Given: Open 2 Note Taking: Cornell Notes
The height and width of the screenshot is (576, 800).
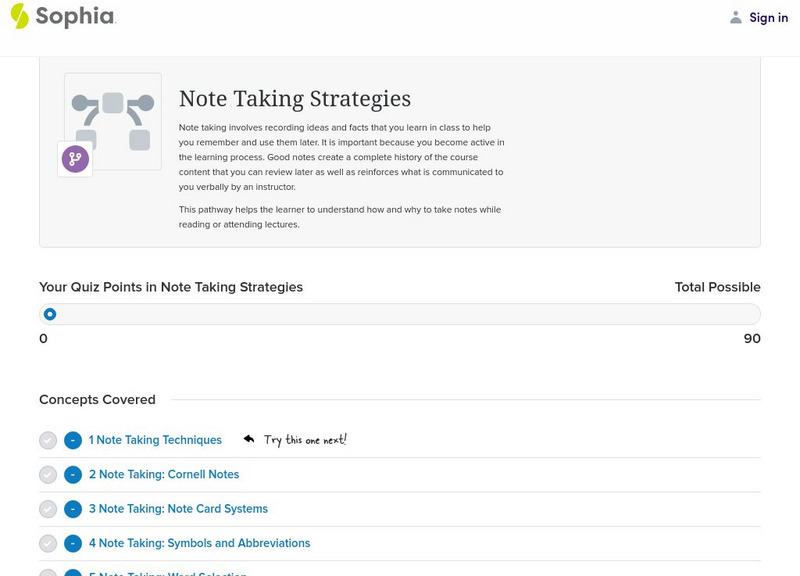Looking at the screenshot, I should click(x=164, y=475).
